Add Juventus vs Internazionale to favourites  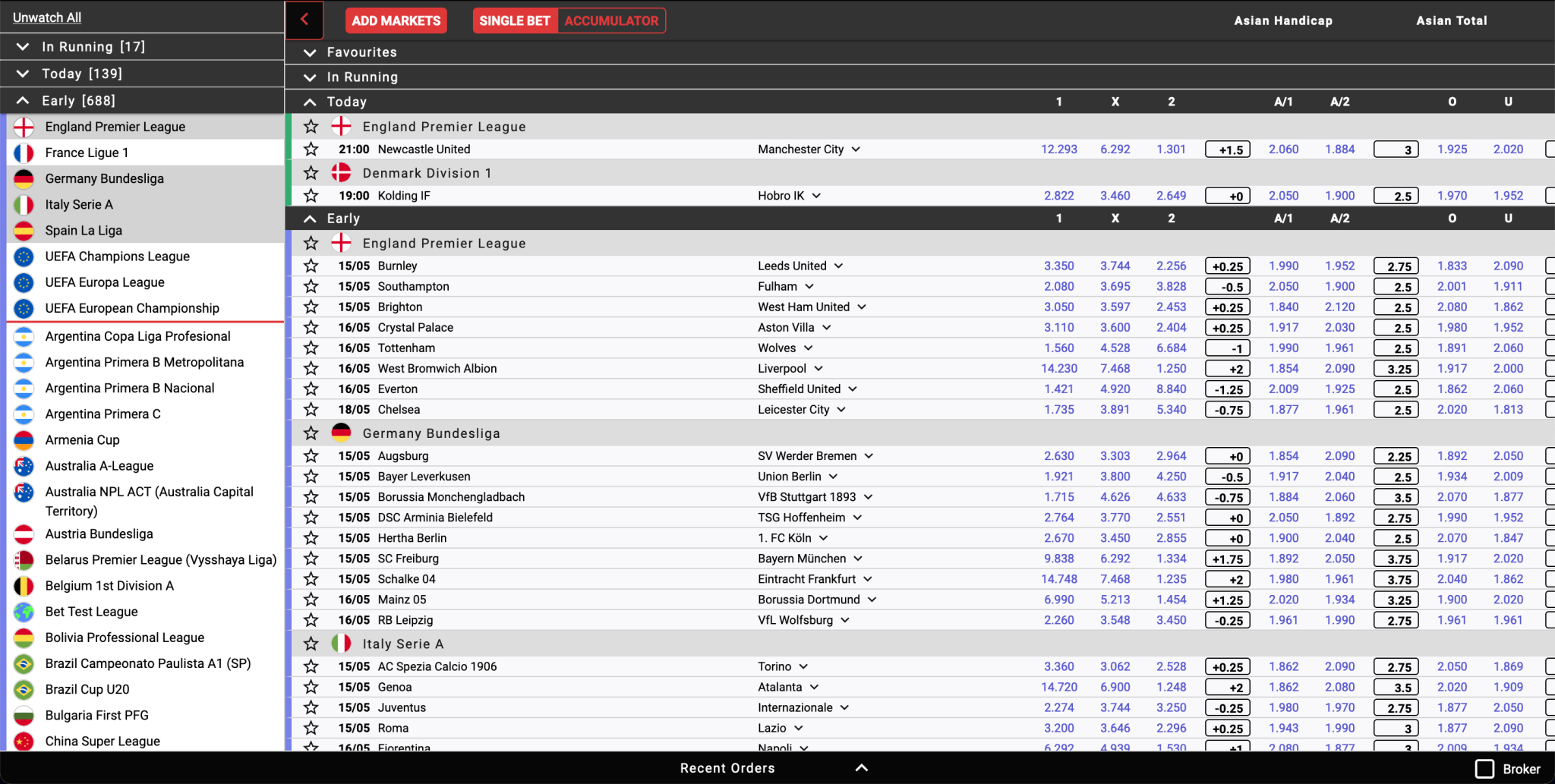311,708
